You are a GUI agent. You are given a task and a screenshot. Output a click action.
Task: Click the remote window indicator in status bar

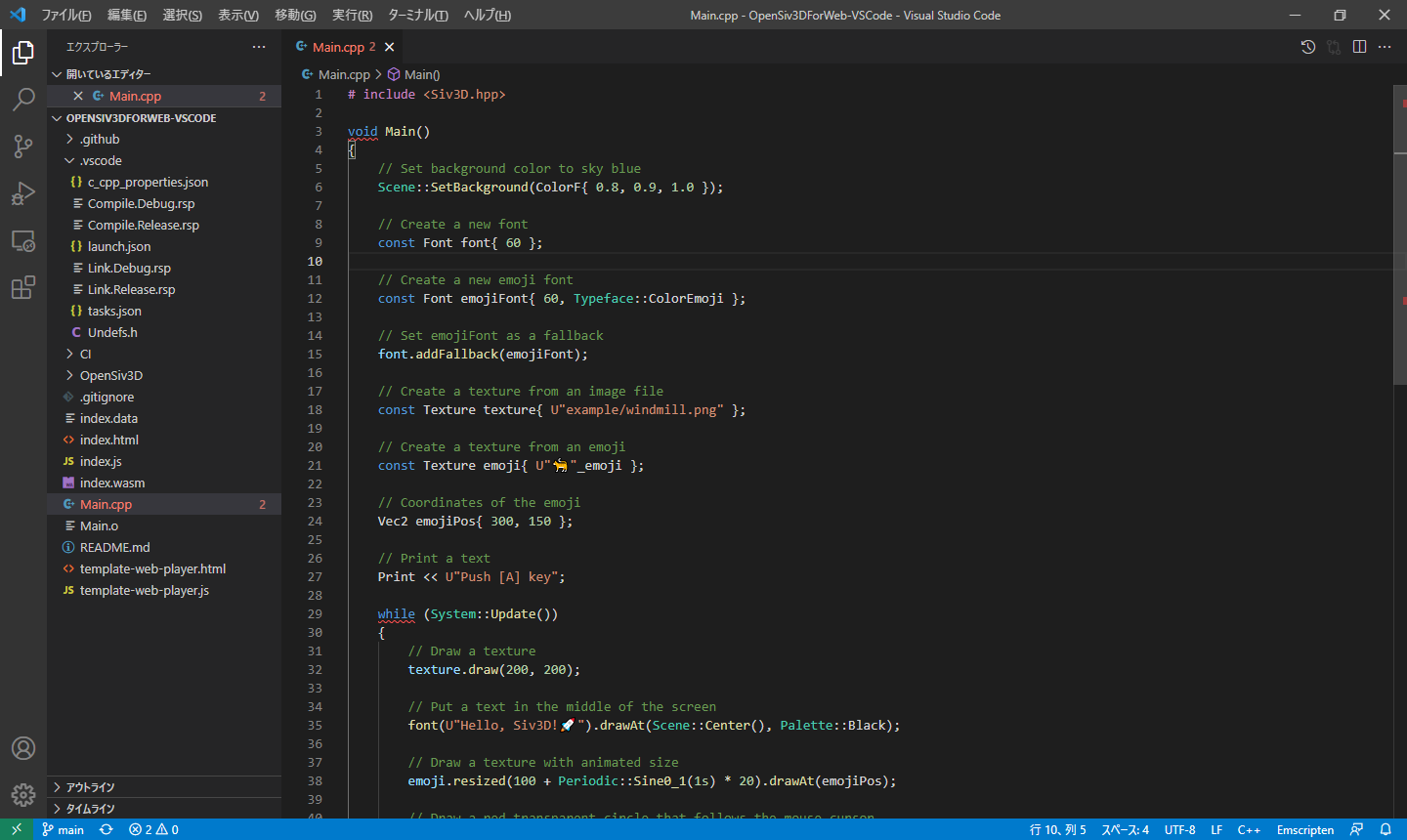[x=16, y=829]
